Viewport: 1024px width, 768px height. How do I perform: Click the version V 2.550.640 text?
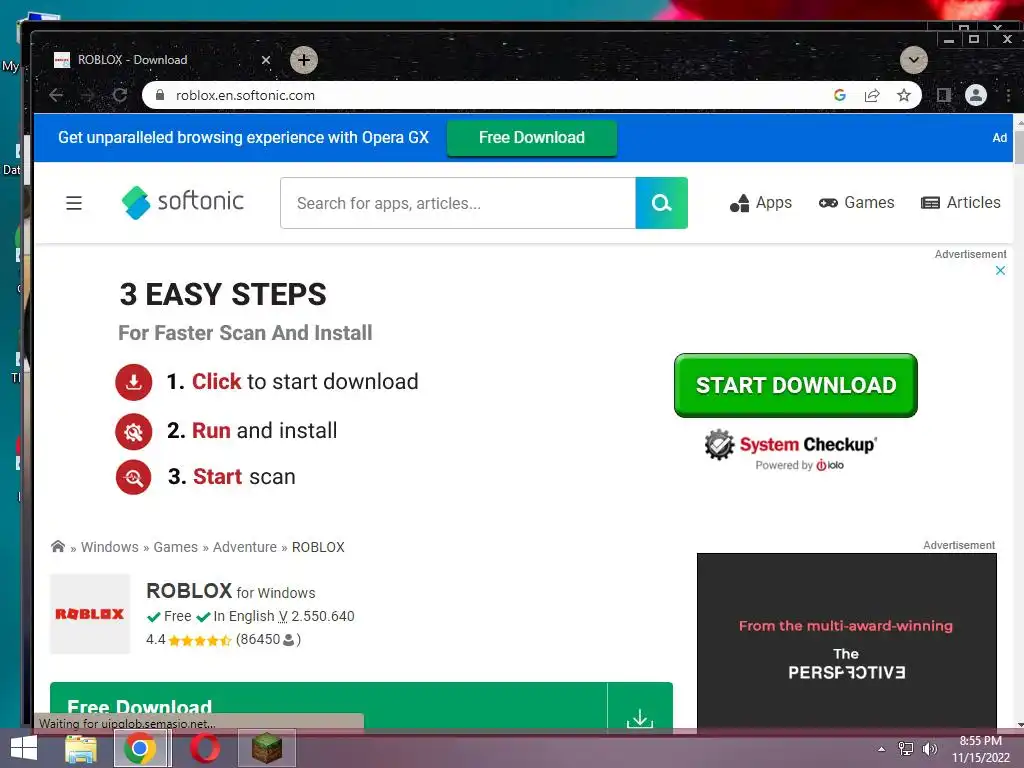click(317, 616)
